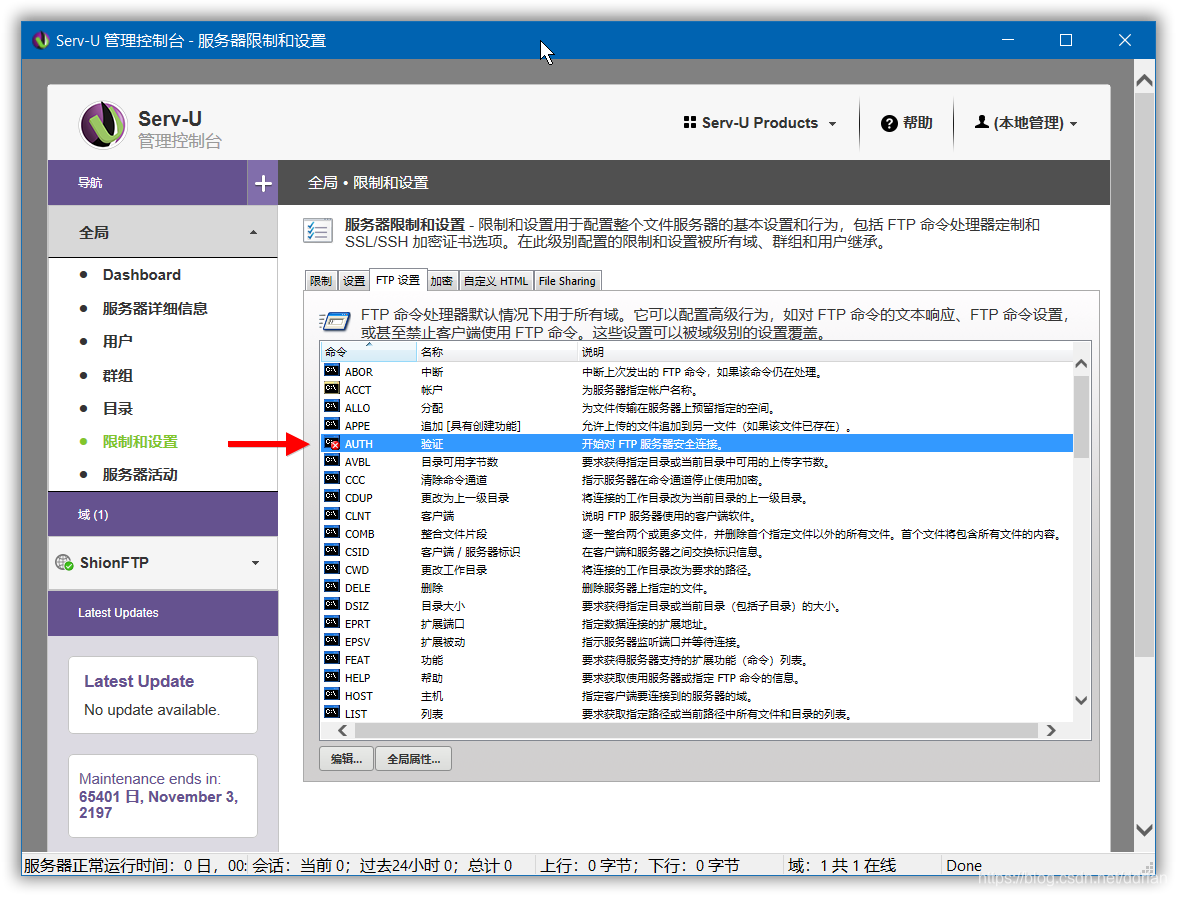The height and width of the screenshot is (897, 1177).
Task: Click the Serv-U logo icon in header
Action: tap(103, 124)
